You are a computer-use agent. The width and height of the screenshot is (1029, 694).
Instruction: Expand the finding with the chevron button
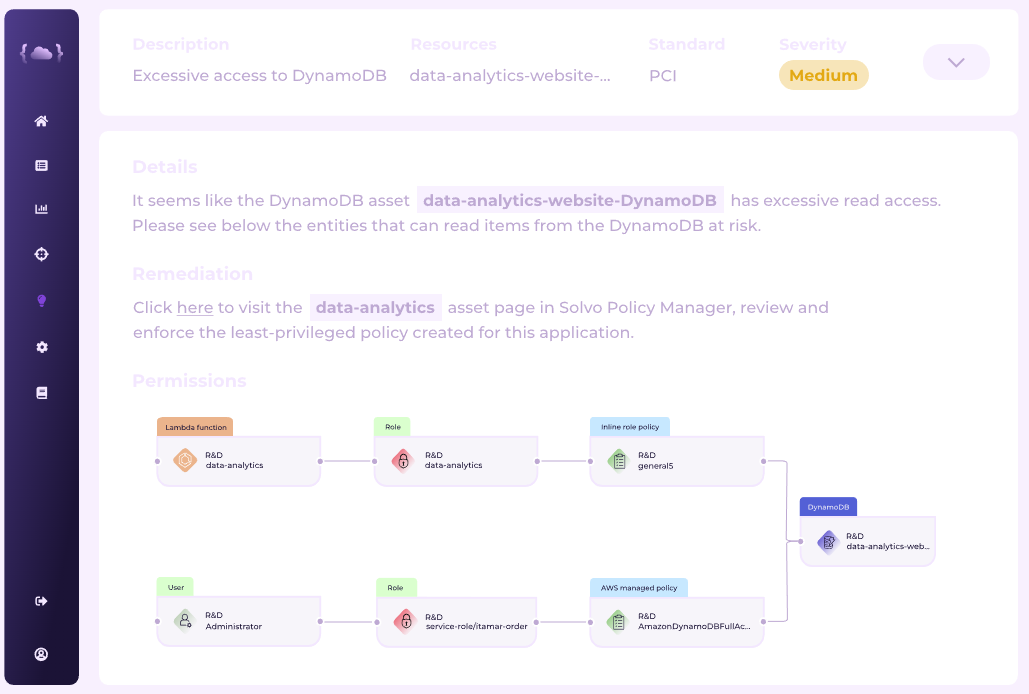[956, 62]
